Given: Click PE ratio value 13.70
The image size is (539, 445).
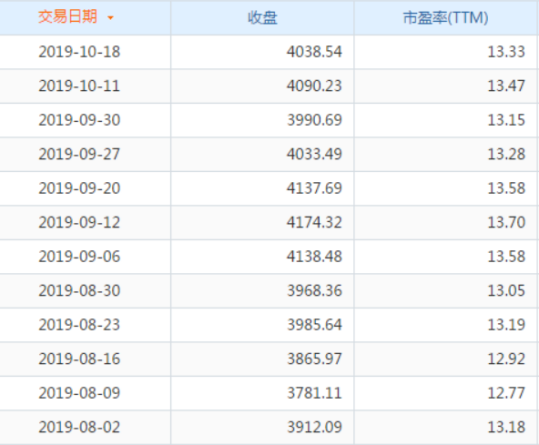Looking at the screenshot, I should point(506,222).
